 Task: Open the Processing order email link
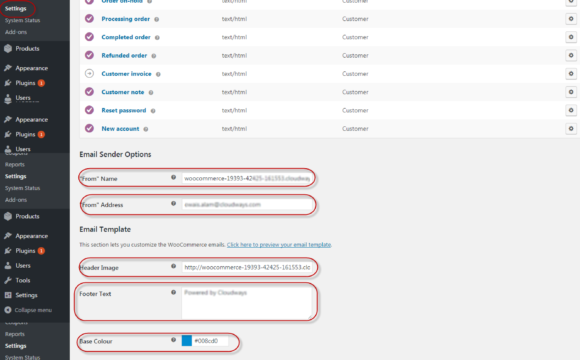point(126,19)
